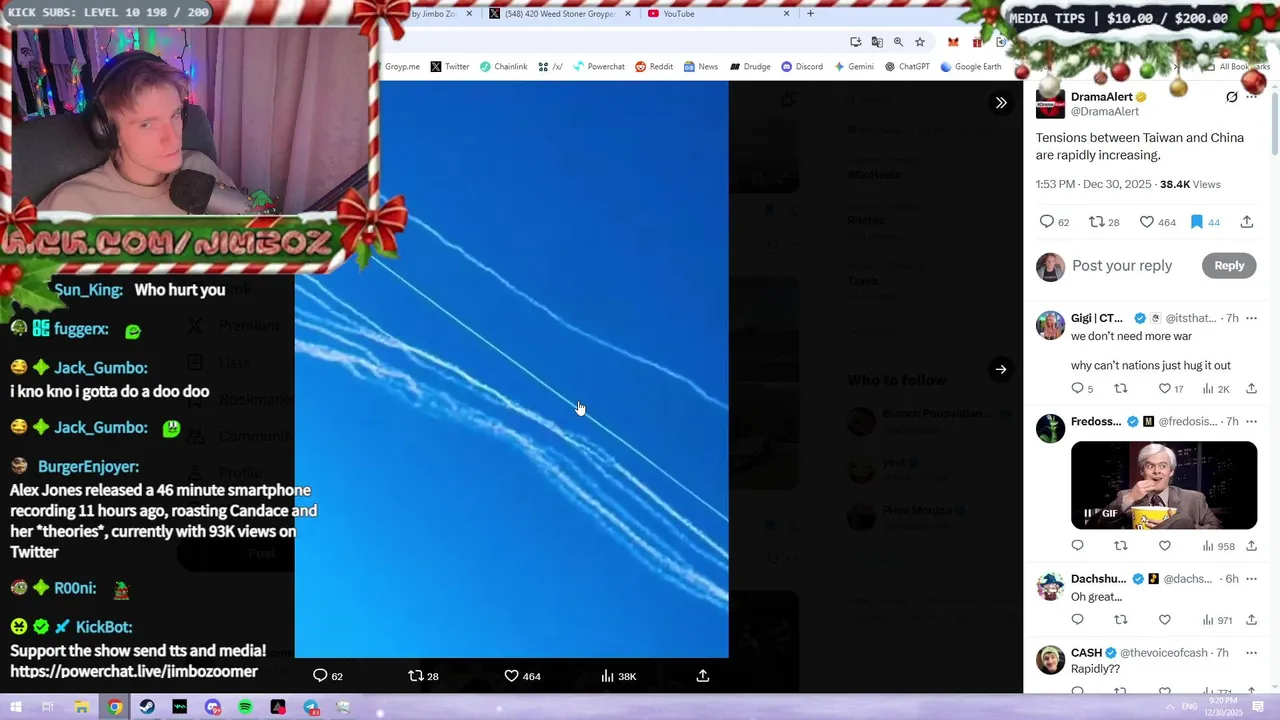
Task: View 38K analytics below the video
Action: point(618,676)
